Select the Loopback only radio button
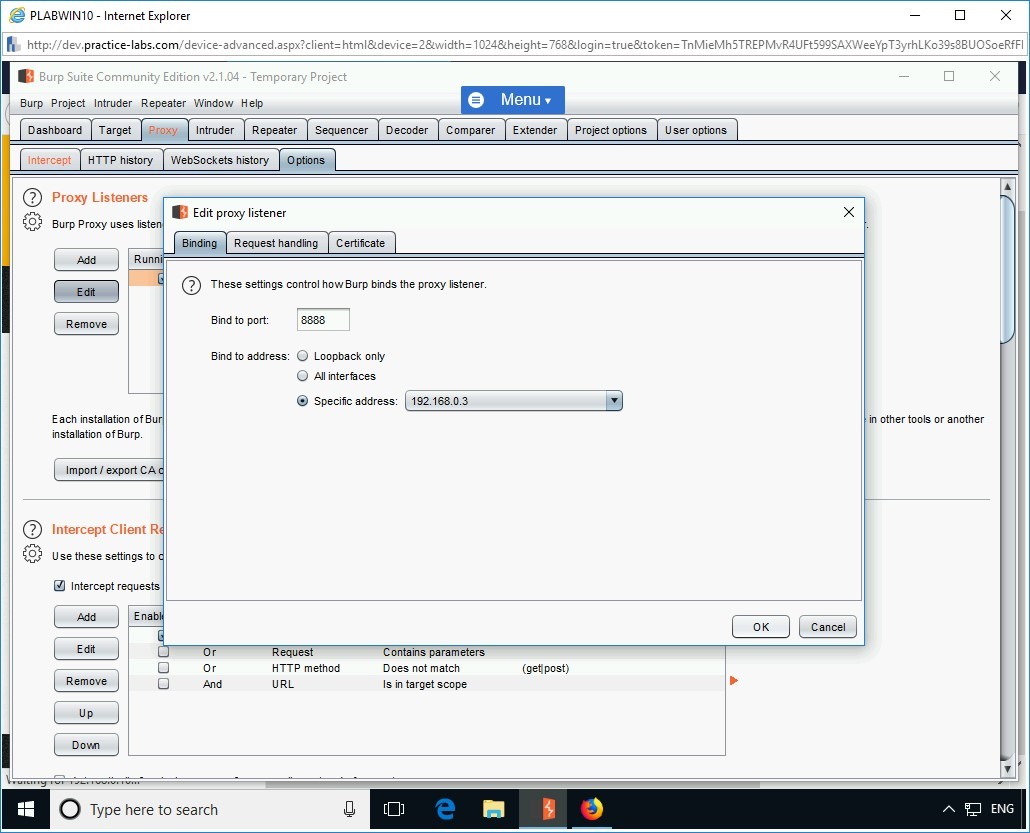This screenshot has width=1030, height=833. [x=302, y=356]
